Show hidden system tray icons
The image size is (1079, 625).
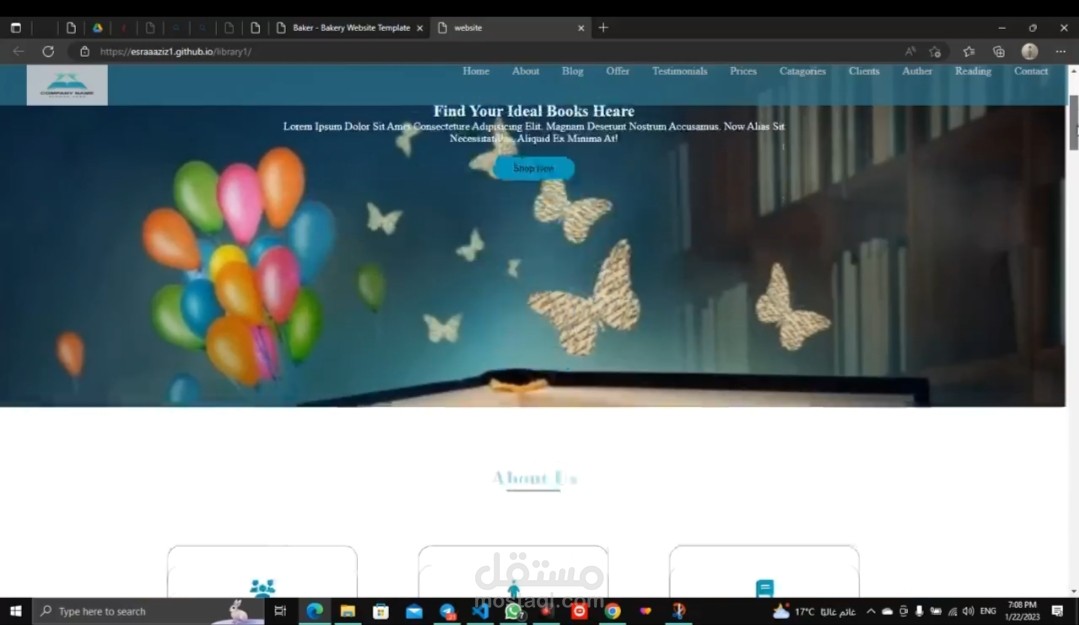coord(870,611)
